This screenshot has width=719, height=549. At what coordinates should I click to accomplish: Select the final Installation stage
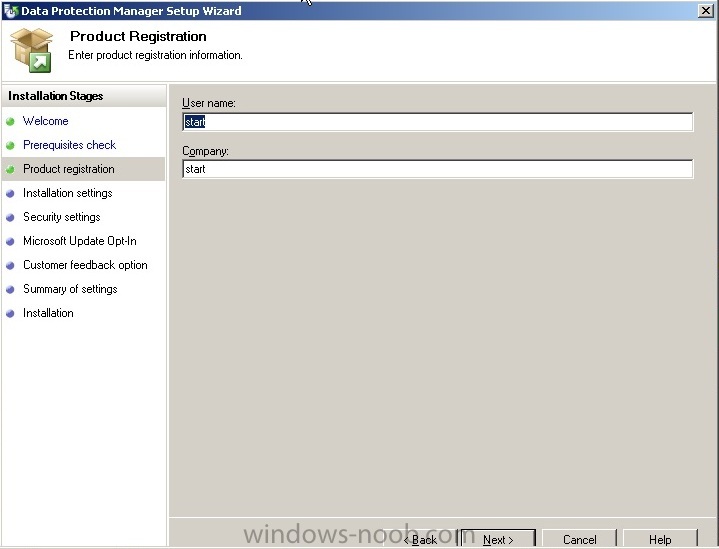pos(48,313)
